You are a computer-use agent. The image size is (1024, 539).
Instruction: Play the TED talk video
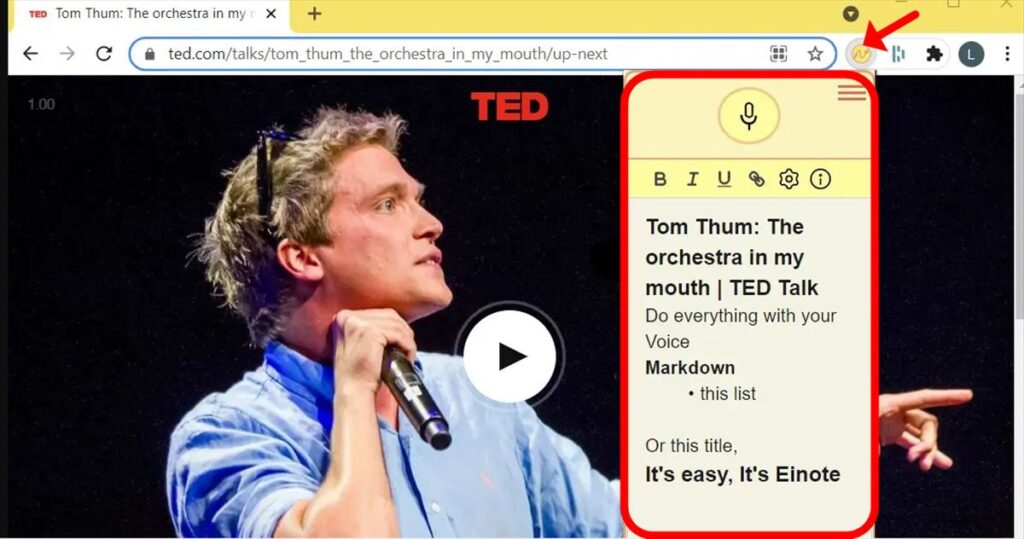pos(509,356)
